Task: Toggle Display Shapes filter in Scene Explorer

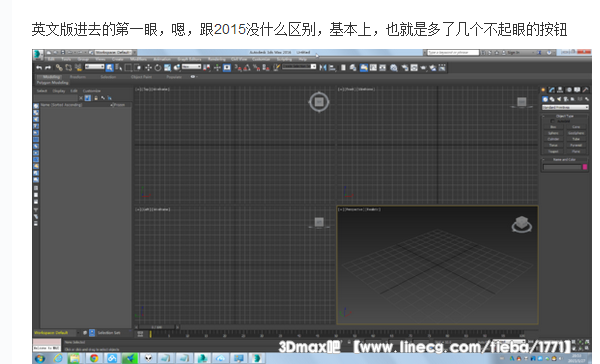Action: pyautogui.click(x=36, y=113)
